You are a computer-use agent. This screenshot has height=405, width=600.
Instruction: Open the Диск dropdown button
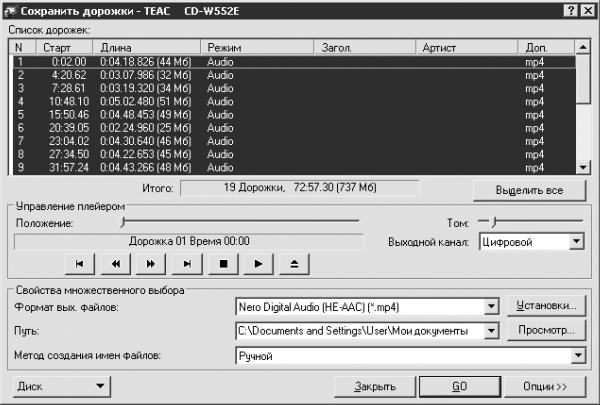coord(62,386)
